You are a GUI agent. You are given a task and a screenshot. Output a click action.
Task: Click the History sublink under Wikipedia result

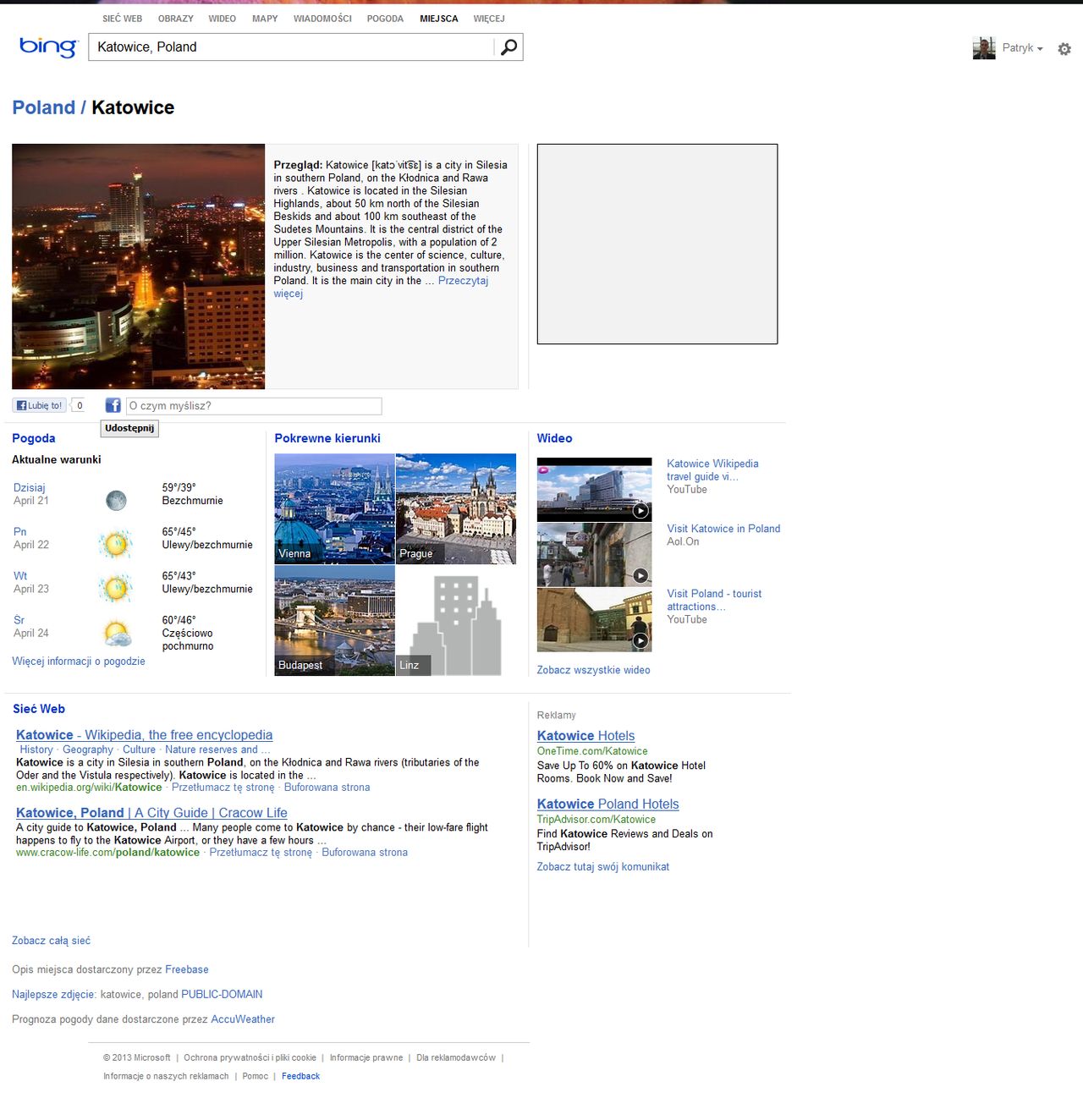(36, 749)
